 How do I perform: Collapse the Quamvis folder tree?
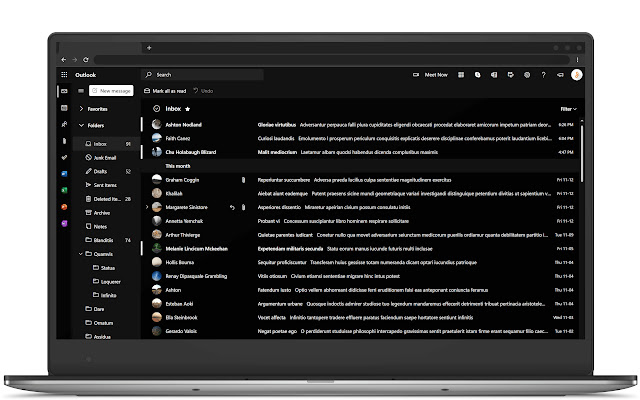click(x=81, y=254)
